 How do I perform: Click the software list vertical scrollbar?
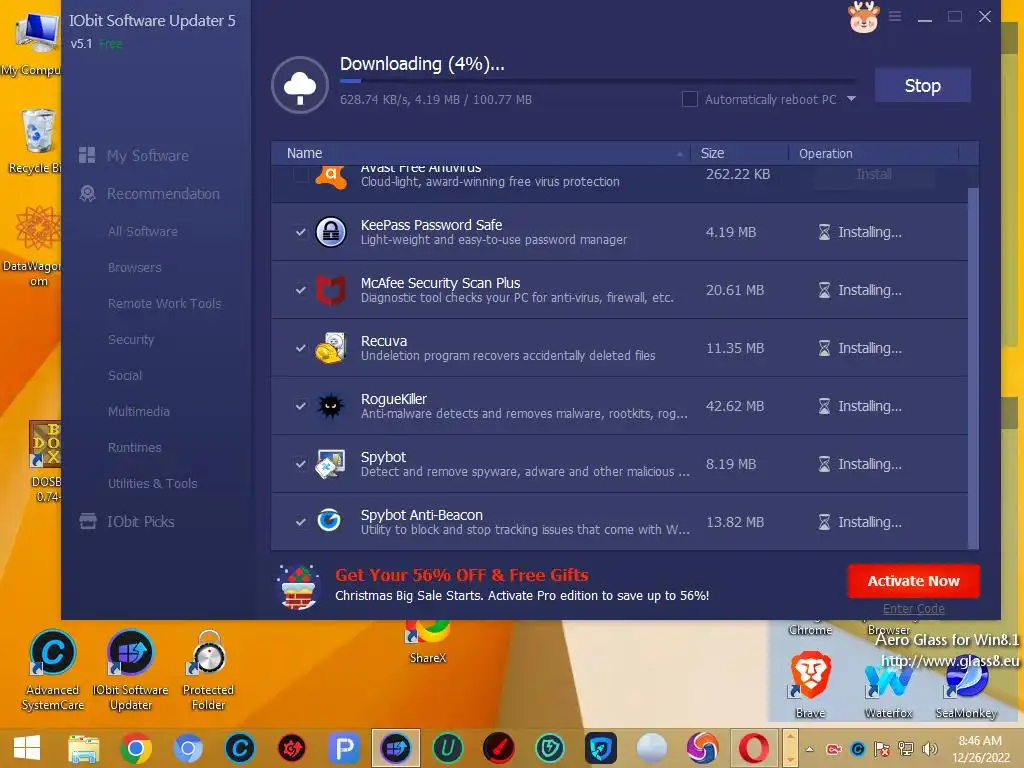pyautogui.click(x=973, y=369)
